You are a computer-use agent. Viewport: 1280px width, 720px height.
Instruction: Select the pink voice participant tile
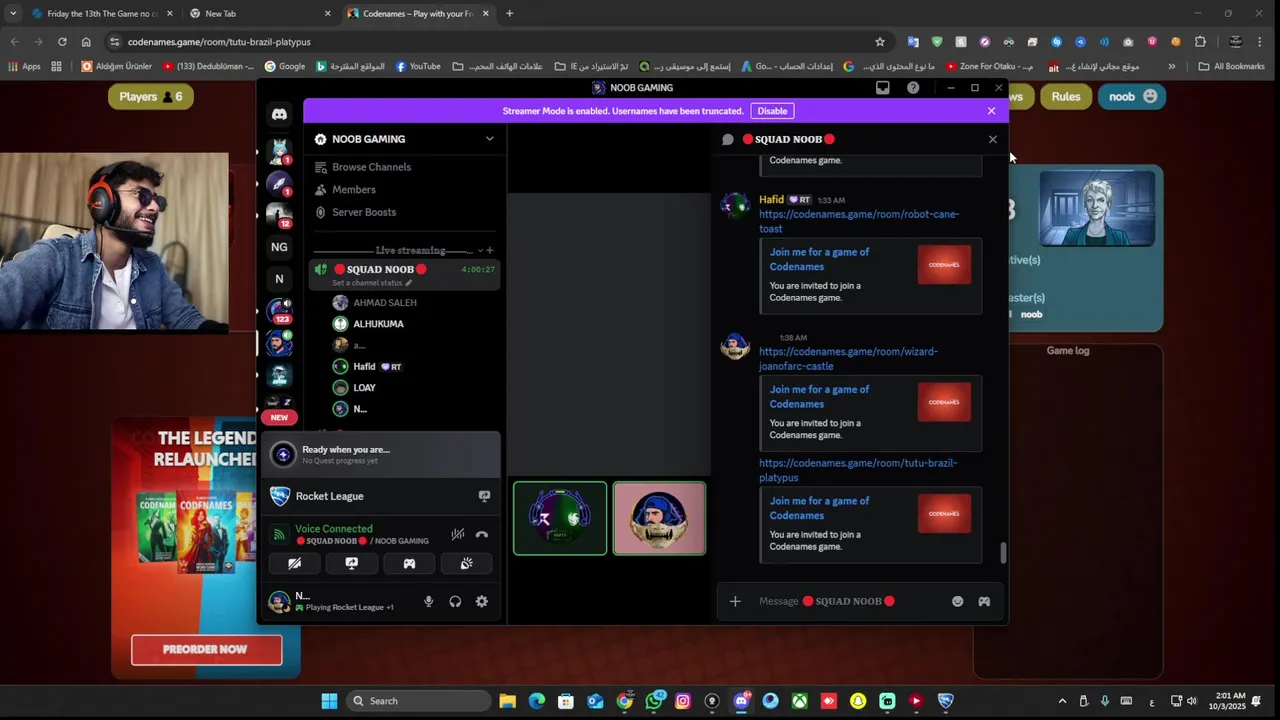pos(659,518)
